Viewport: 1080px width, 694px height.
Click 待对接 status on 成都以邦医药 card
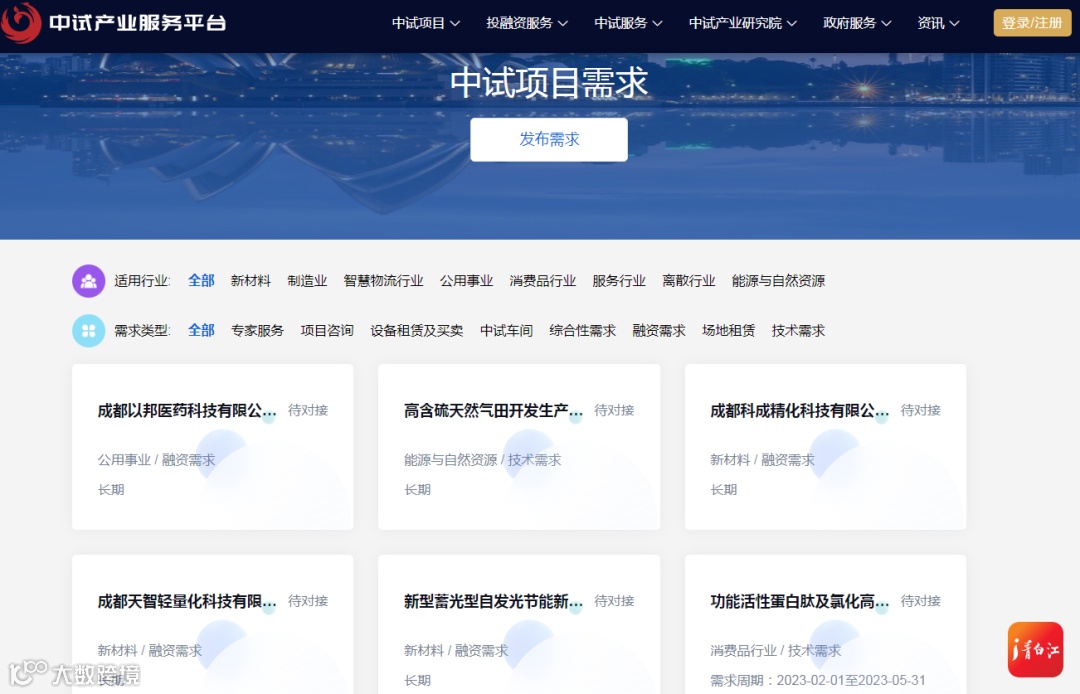(x=308, y=410)
